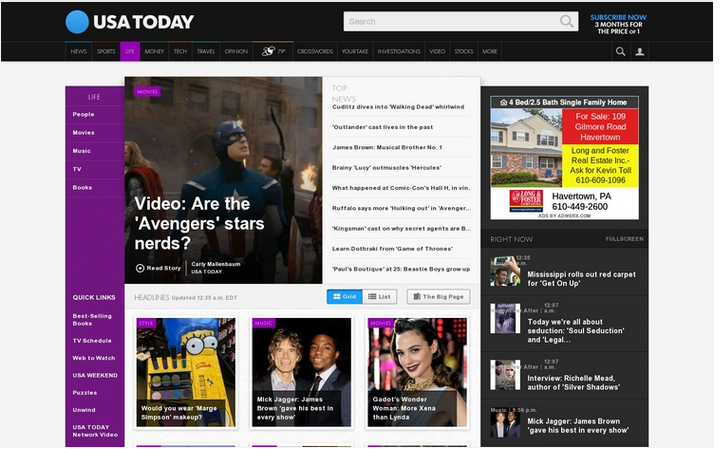The width and height of the screenshot is (720, 449).
Task: Click the Read Story play icon
Action: (x=140, y=268)
